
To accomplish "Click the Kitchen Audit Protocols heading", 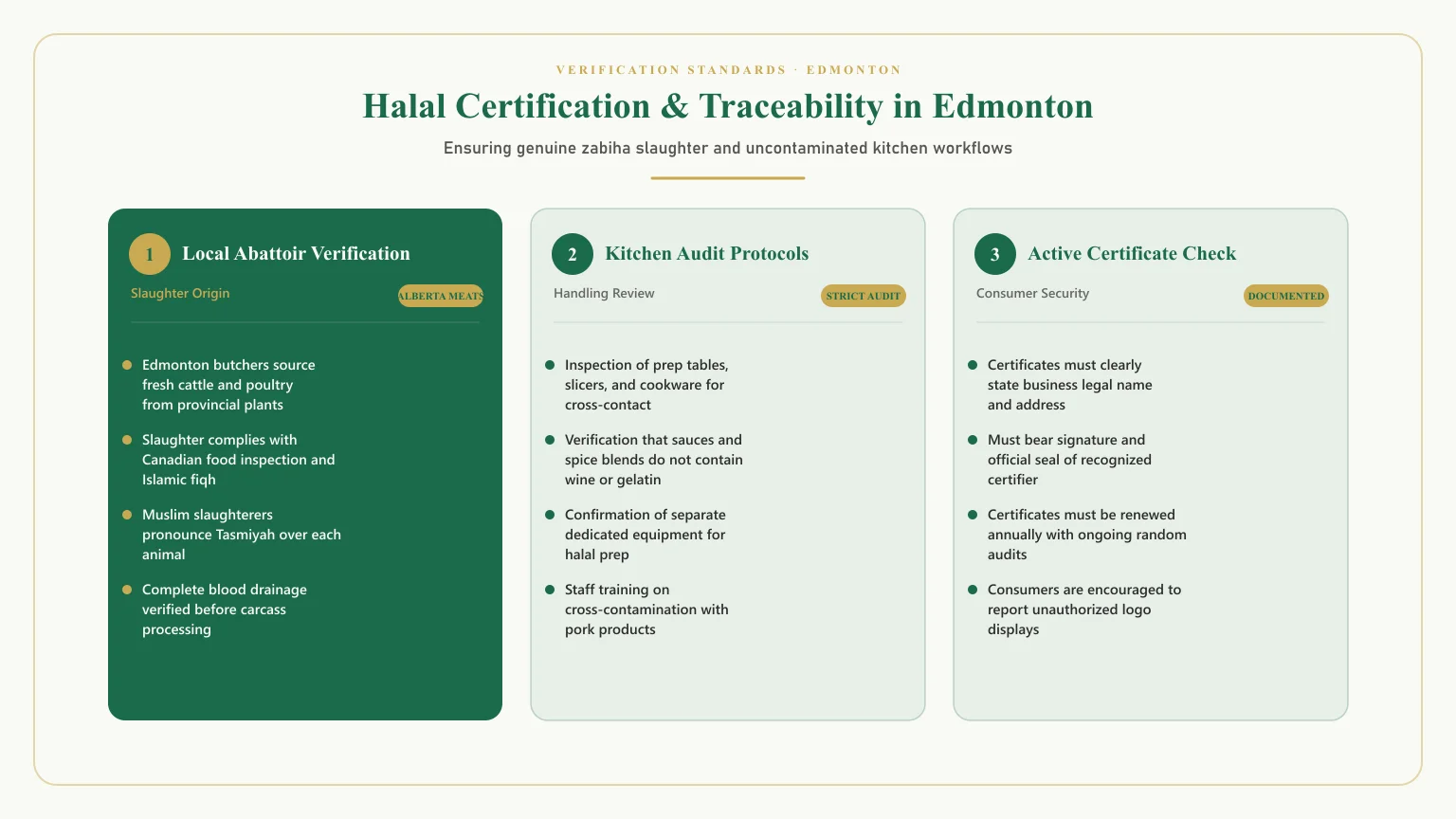I will [x=707, y=254].
